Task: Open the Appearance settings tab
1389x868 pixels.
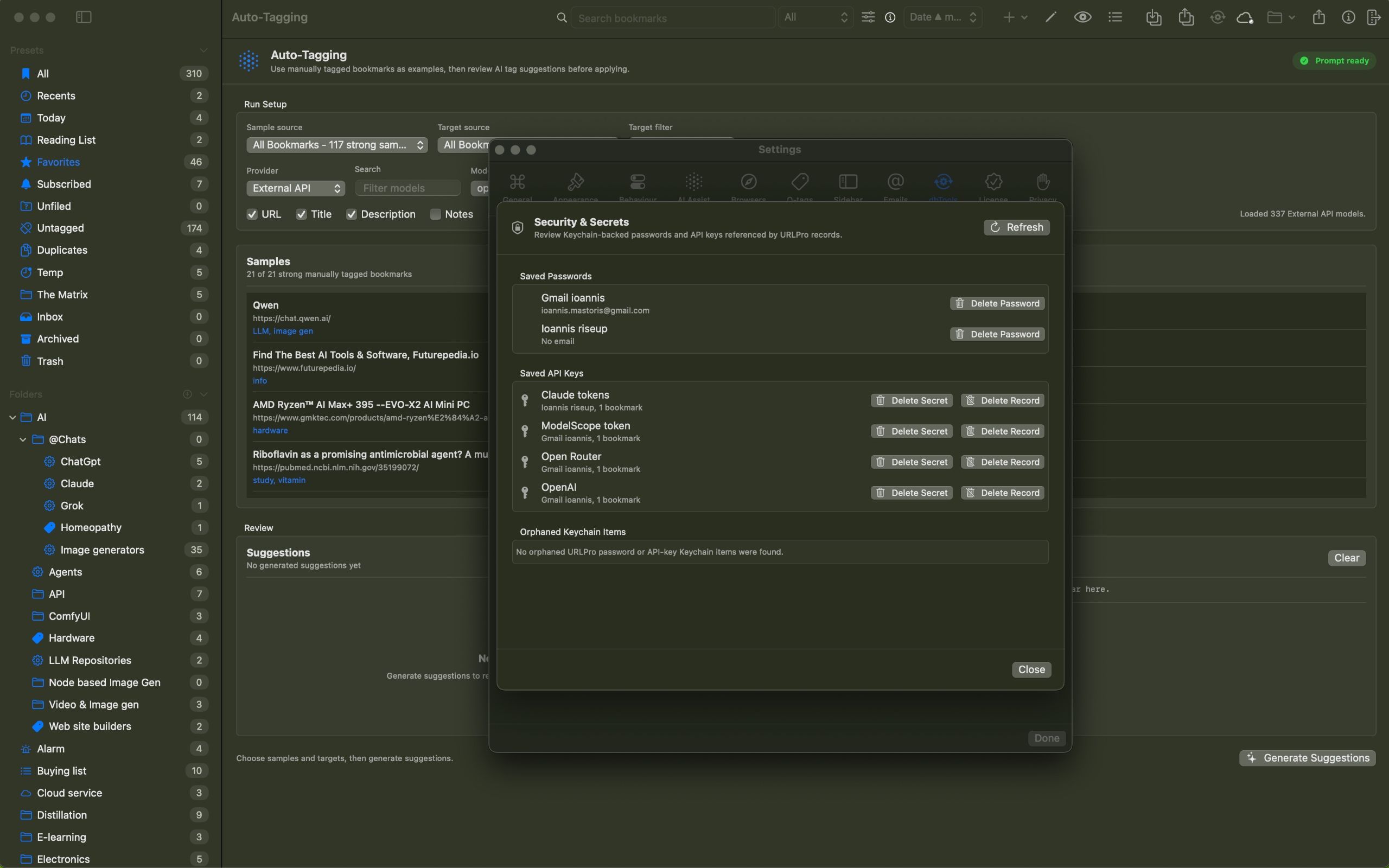Action: (x=575, y=187)
